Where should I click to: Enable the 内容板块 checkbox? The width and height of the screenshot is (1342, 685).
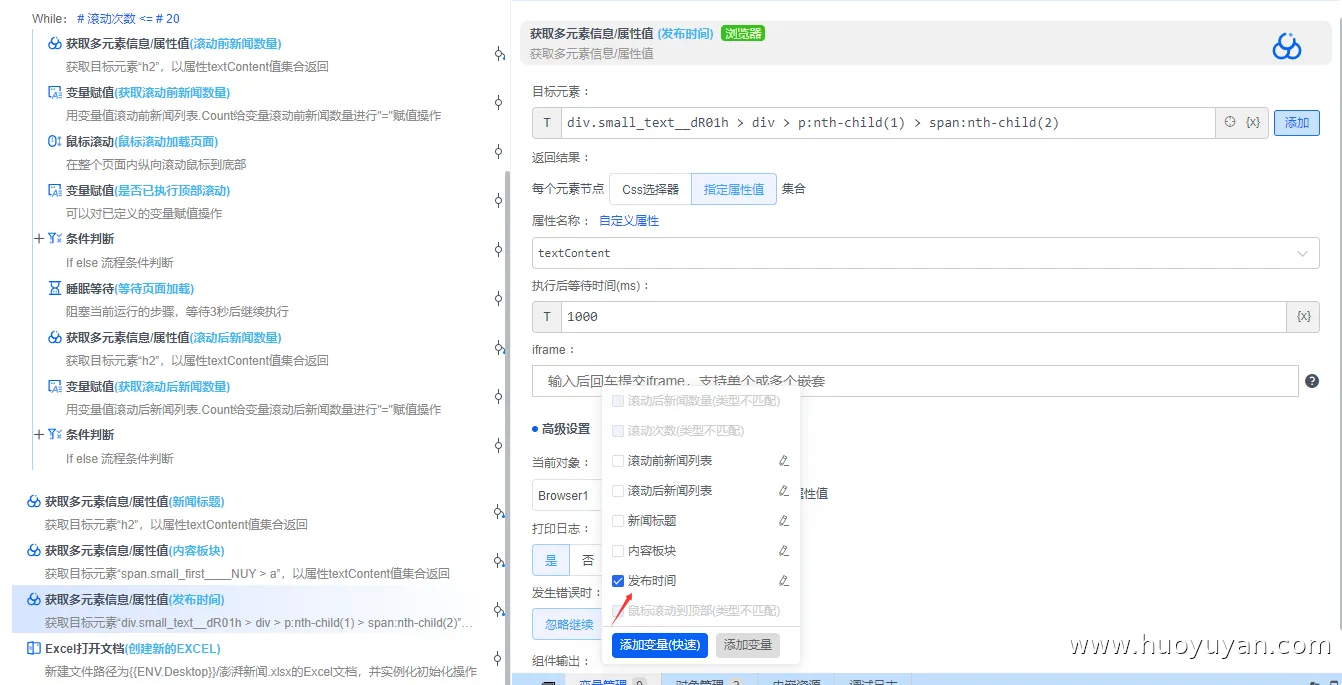618,550
